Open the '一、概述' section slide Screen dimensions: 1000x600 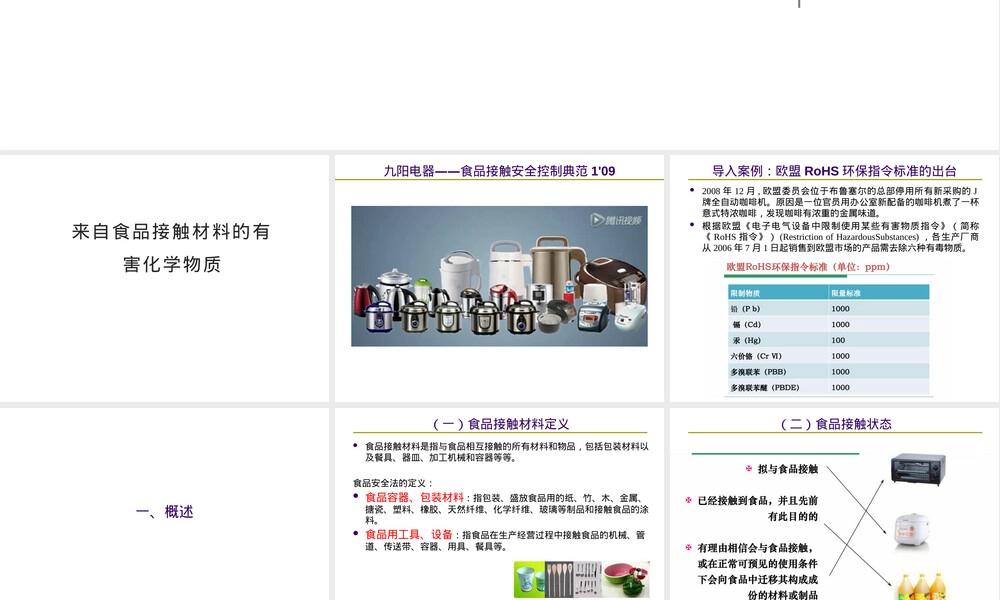(165, 504)
